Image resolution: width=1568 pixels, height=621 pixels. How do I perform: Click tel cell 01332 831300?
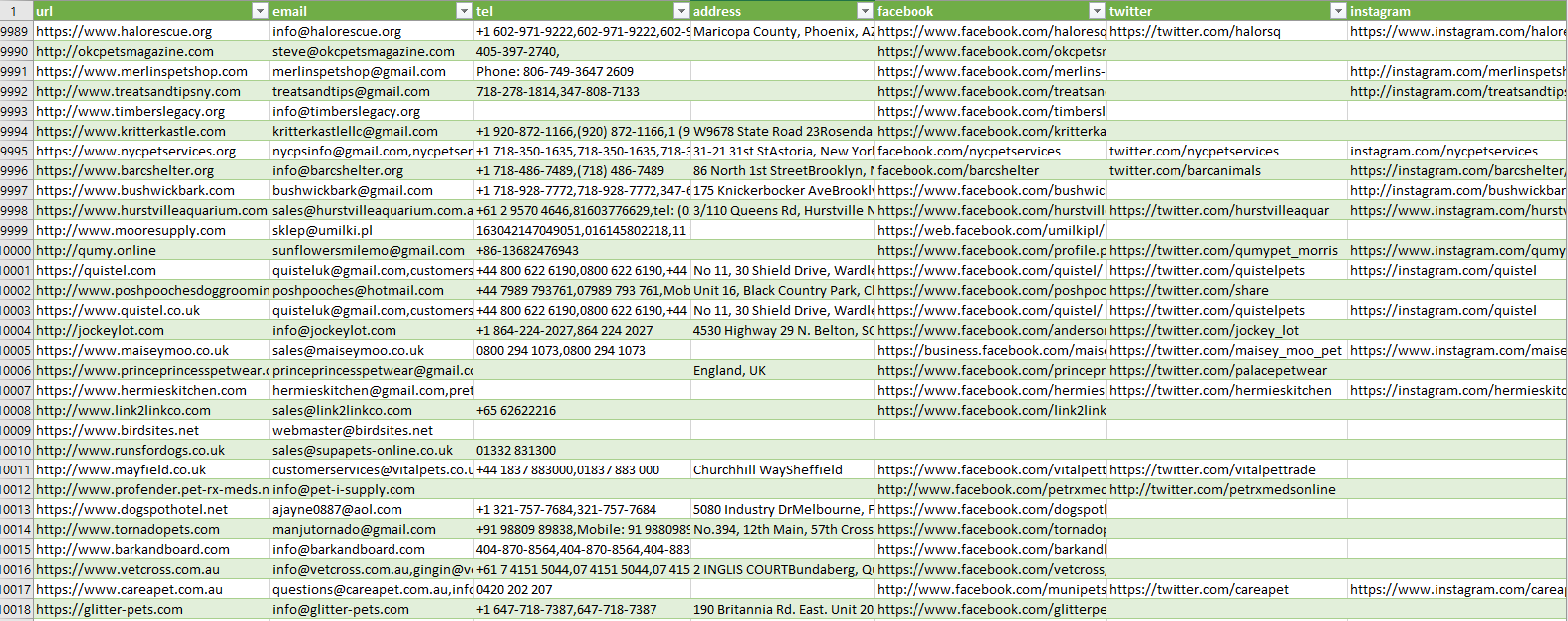click(582, 450)
